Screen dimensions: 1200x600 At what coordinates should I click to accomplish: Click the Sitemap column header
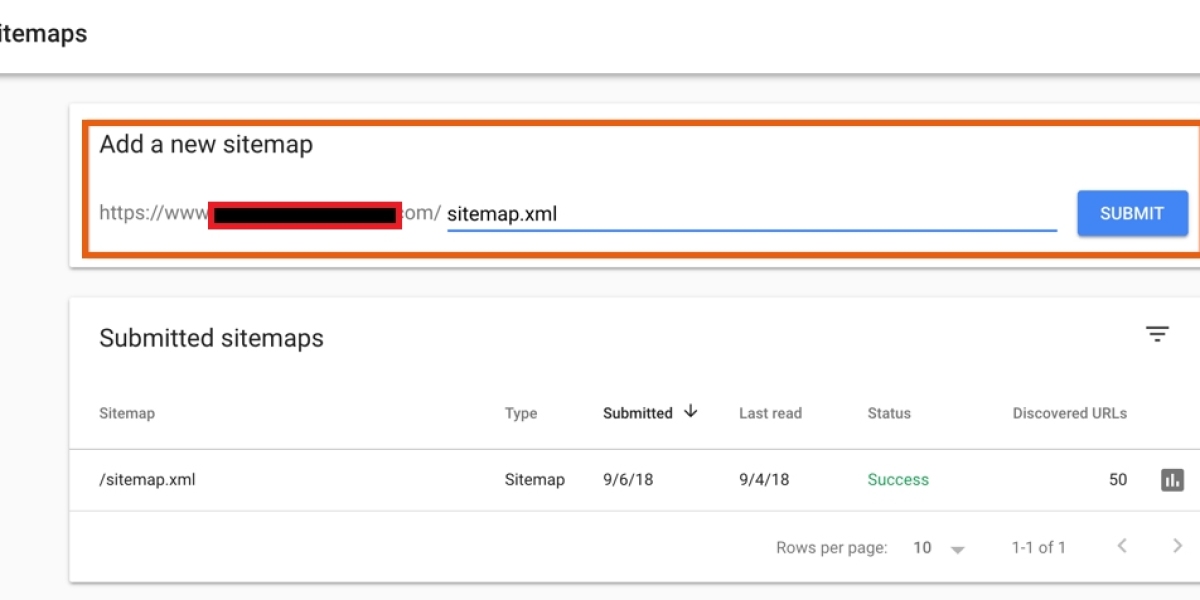tap(127, 413)
